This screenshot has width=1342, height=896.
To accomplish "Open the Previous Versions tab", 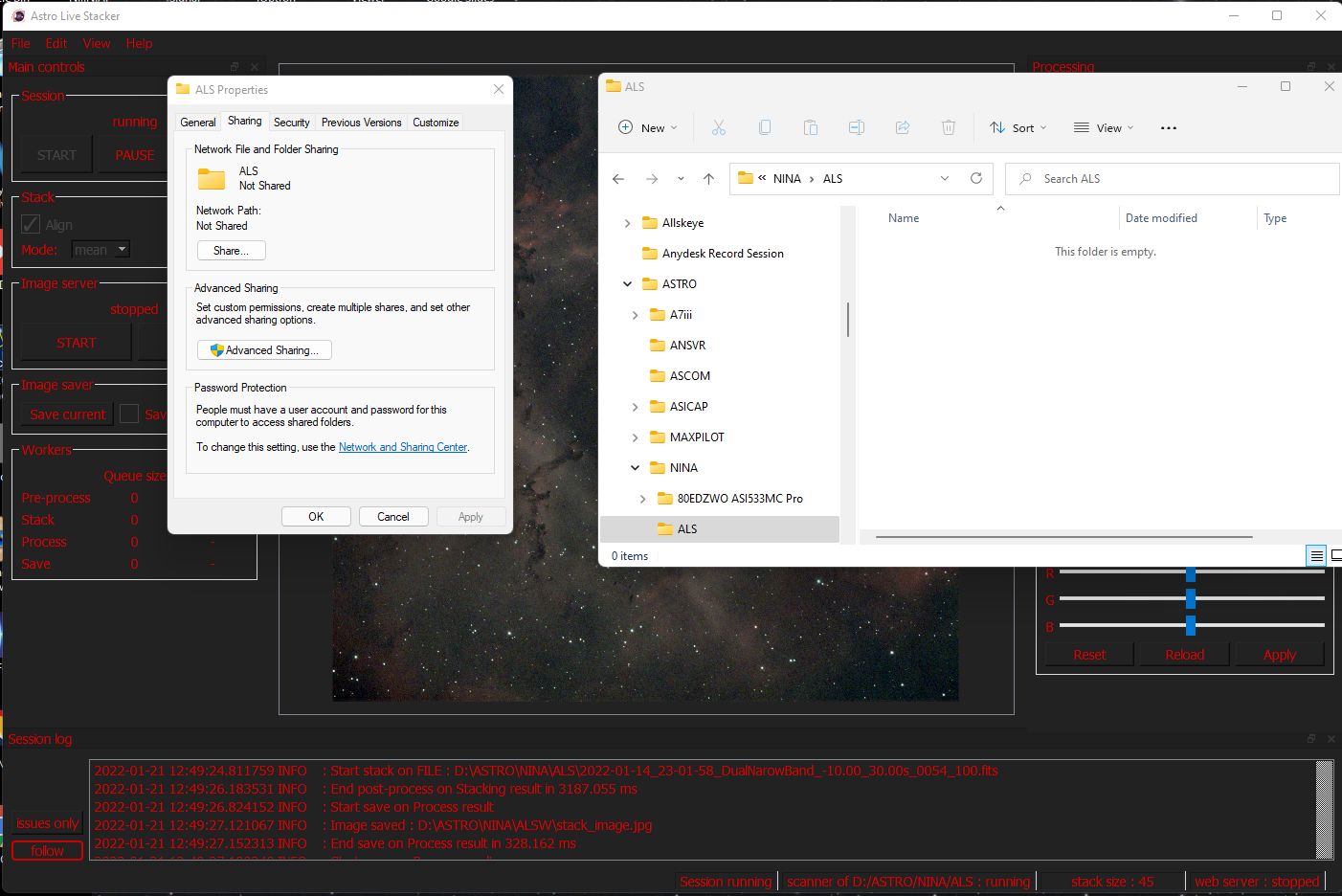I will (x=362, y=123).
